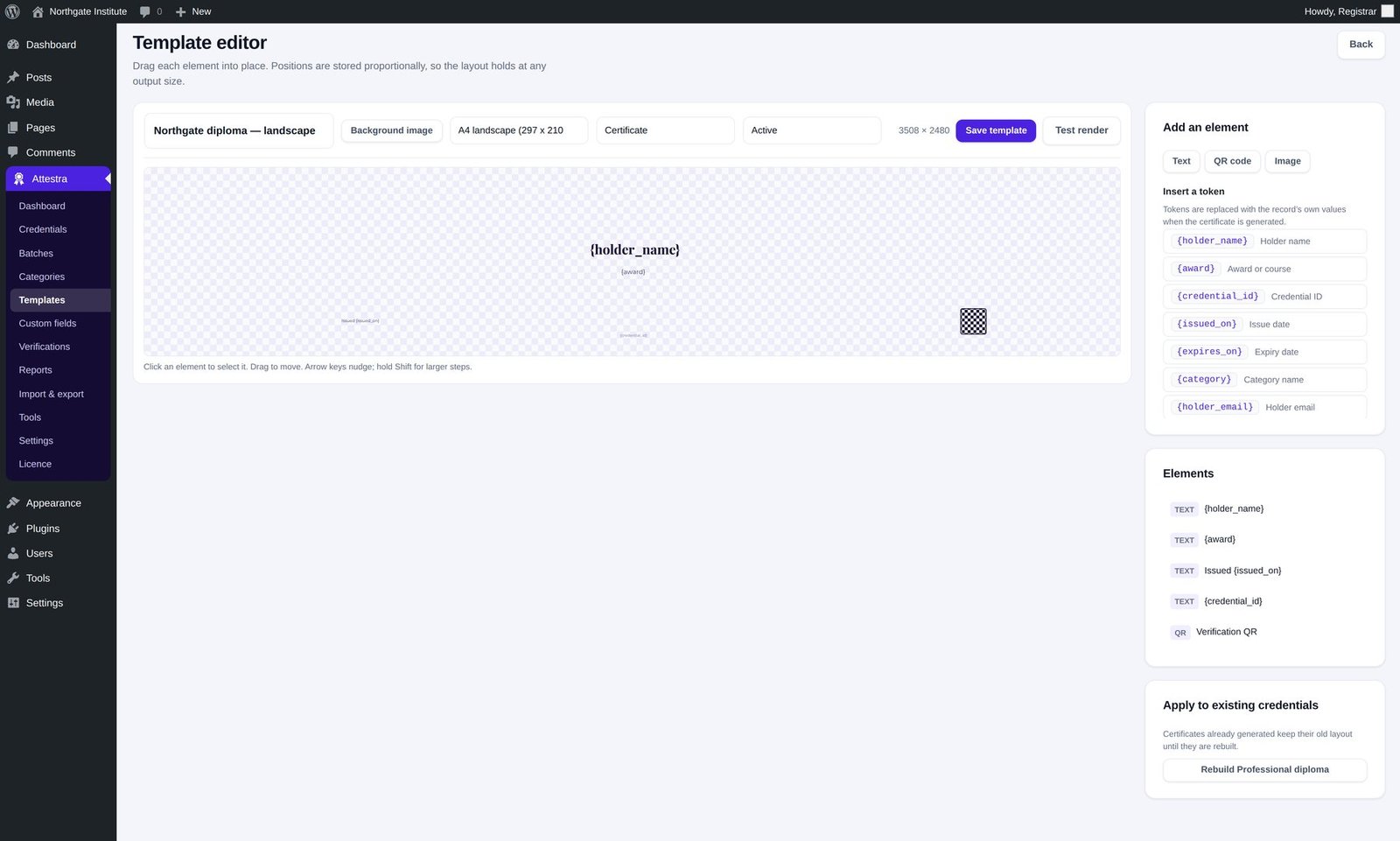This screenshot has width=1400, height=841.
Task: Select Issued {issued_on} text on the canvas
Action: [x=360, y=321]
